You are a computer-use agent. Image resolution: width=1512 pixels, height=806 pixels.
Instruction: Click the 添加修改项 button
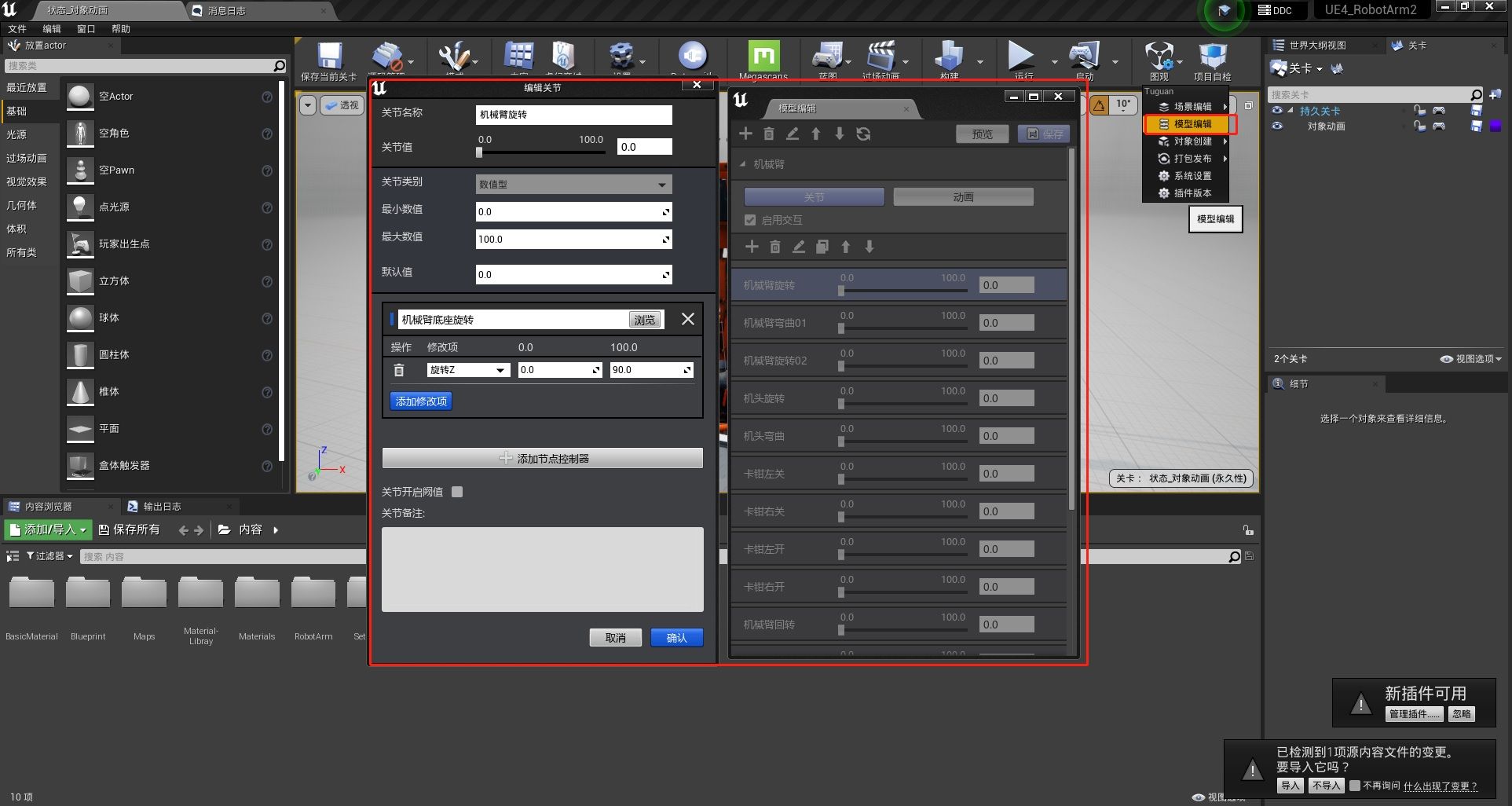[421, 401]
